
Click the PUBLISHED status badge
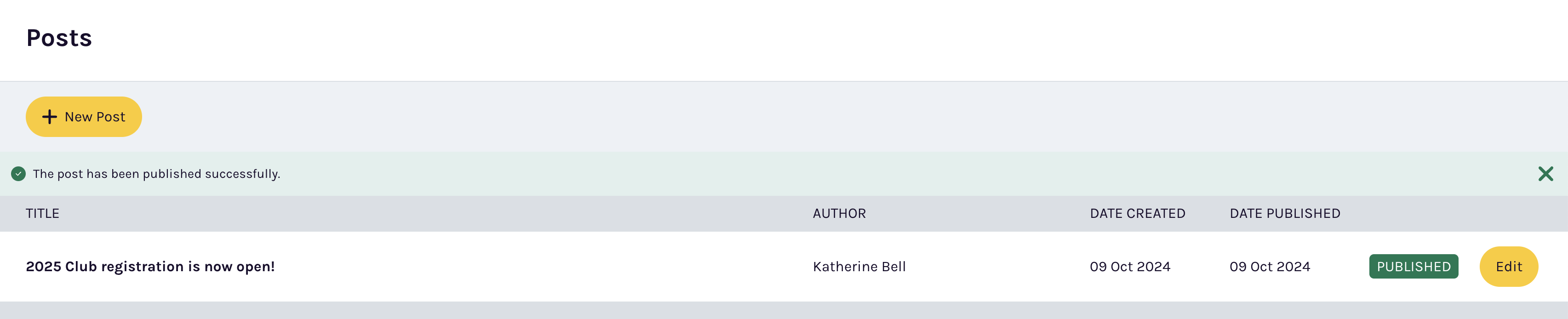coord(1414,266)
